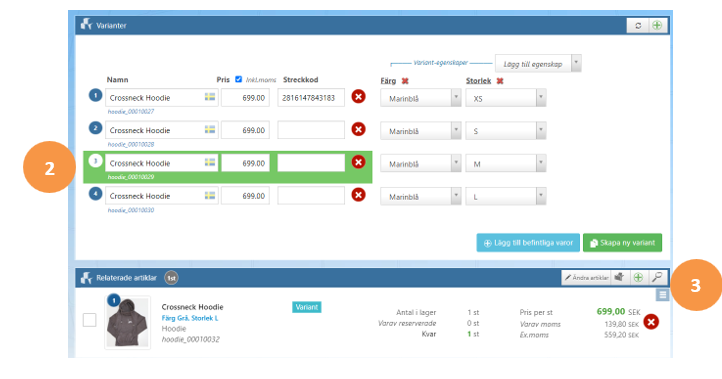
Task: Click empty barcode field in row 4
Action: [x=311, y=196]
